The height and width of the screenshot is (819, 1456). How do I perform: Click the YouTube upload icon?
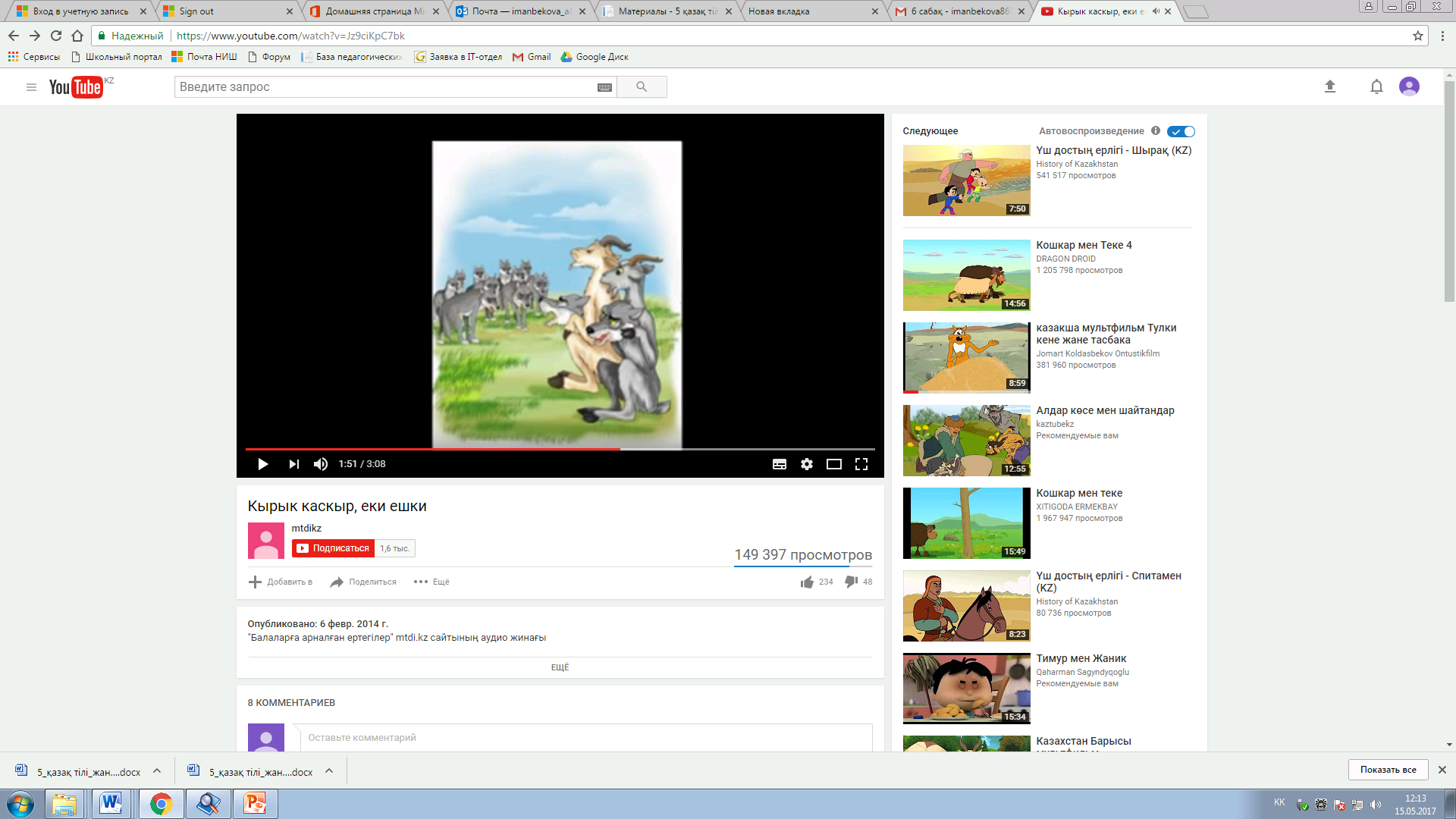[x=1329, y=87]
